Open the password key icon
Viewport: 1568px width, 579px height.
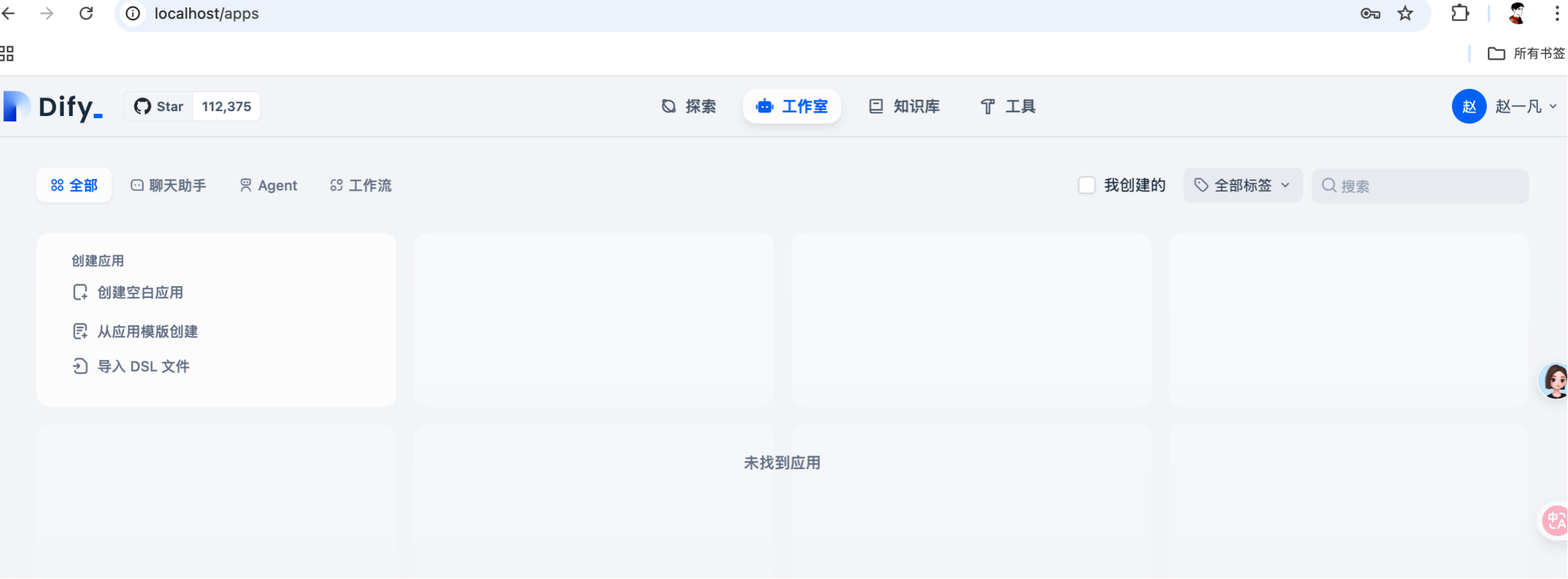[1370, 14]
